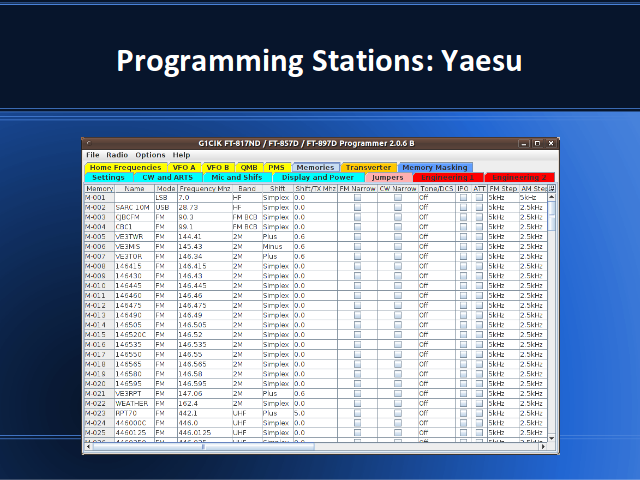The height and width of the screenshot is (480, 640).
Task: Open Shift cell for M-006 (Minus)
Action: 278,247
